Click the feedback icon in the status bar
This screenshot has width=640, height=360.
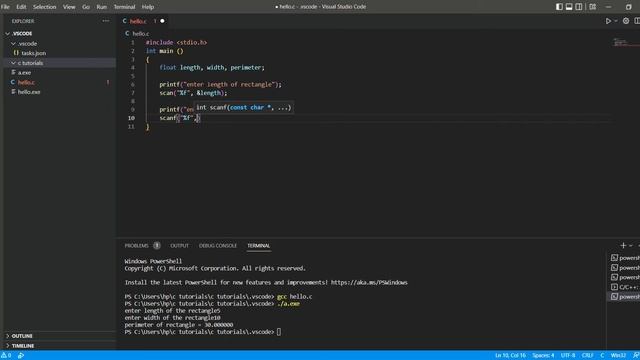(x=636, y=356)
